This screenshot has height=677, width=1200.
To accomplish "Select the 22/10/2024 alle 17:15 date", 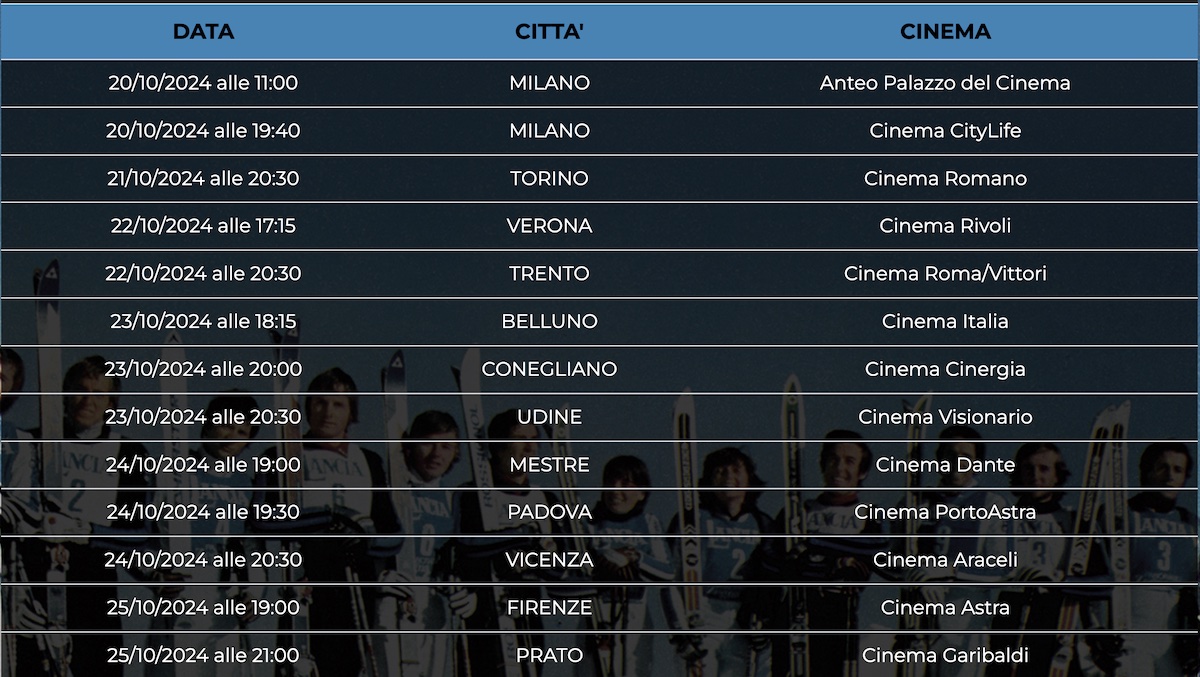I will (203, 226).
